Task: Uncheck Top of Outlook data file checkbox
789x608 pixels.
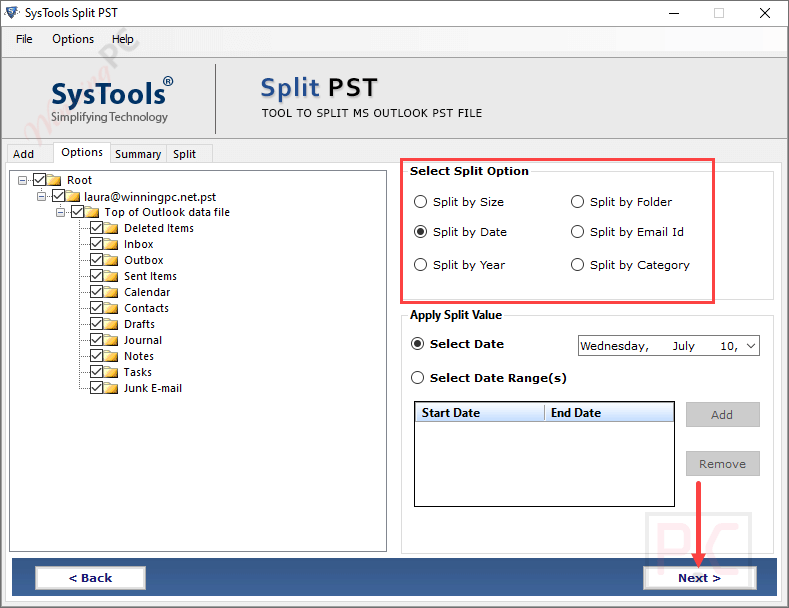Action: pos(77,211)
